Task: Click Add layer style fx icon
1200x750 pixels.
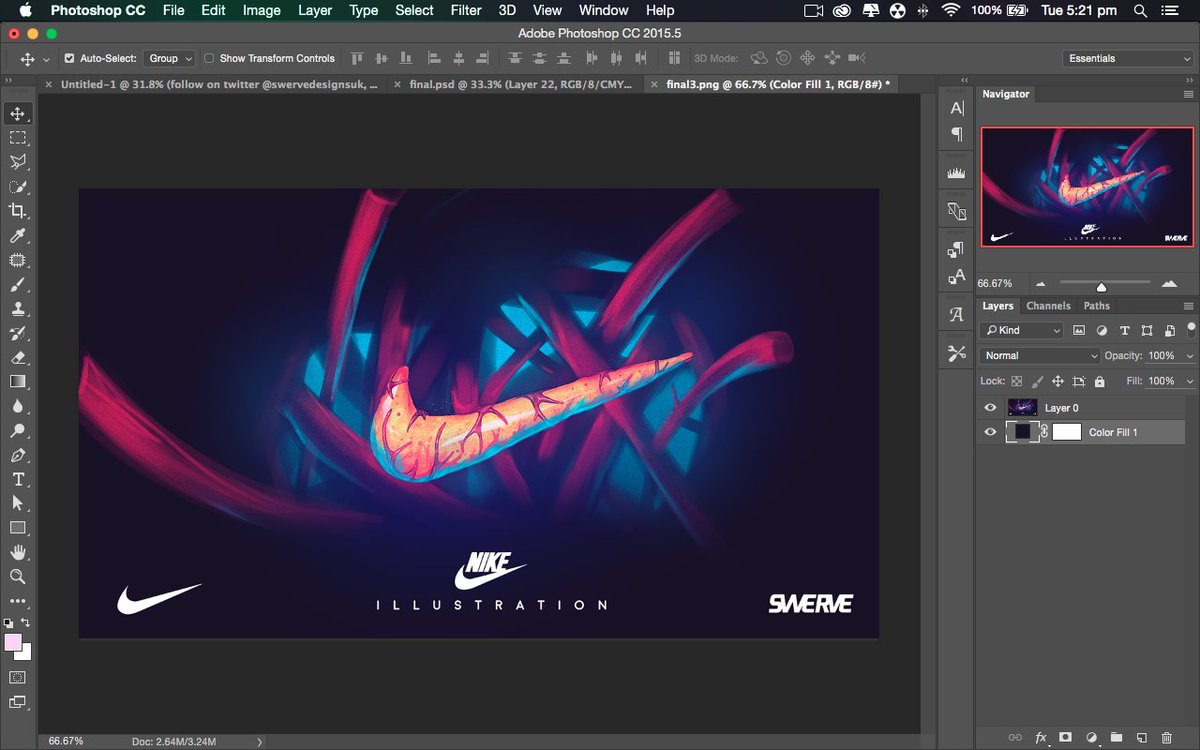Action: [1040, 737]
